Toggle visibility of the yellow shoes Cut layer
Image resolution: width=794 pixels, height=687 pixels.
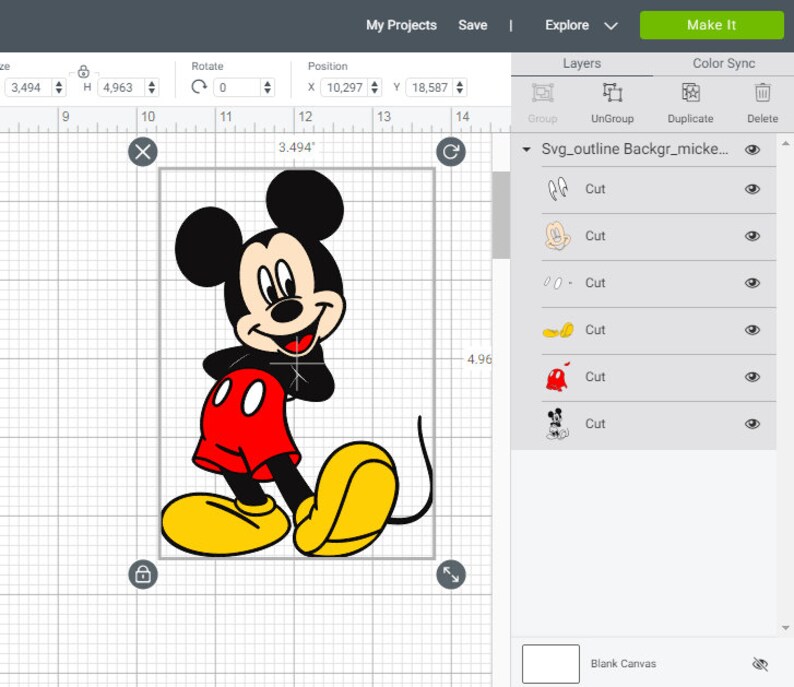(752, 330)
